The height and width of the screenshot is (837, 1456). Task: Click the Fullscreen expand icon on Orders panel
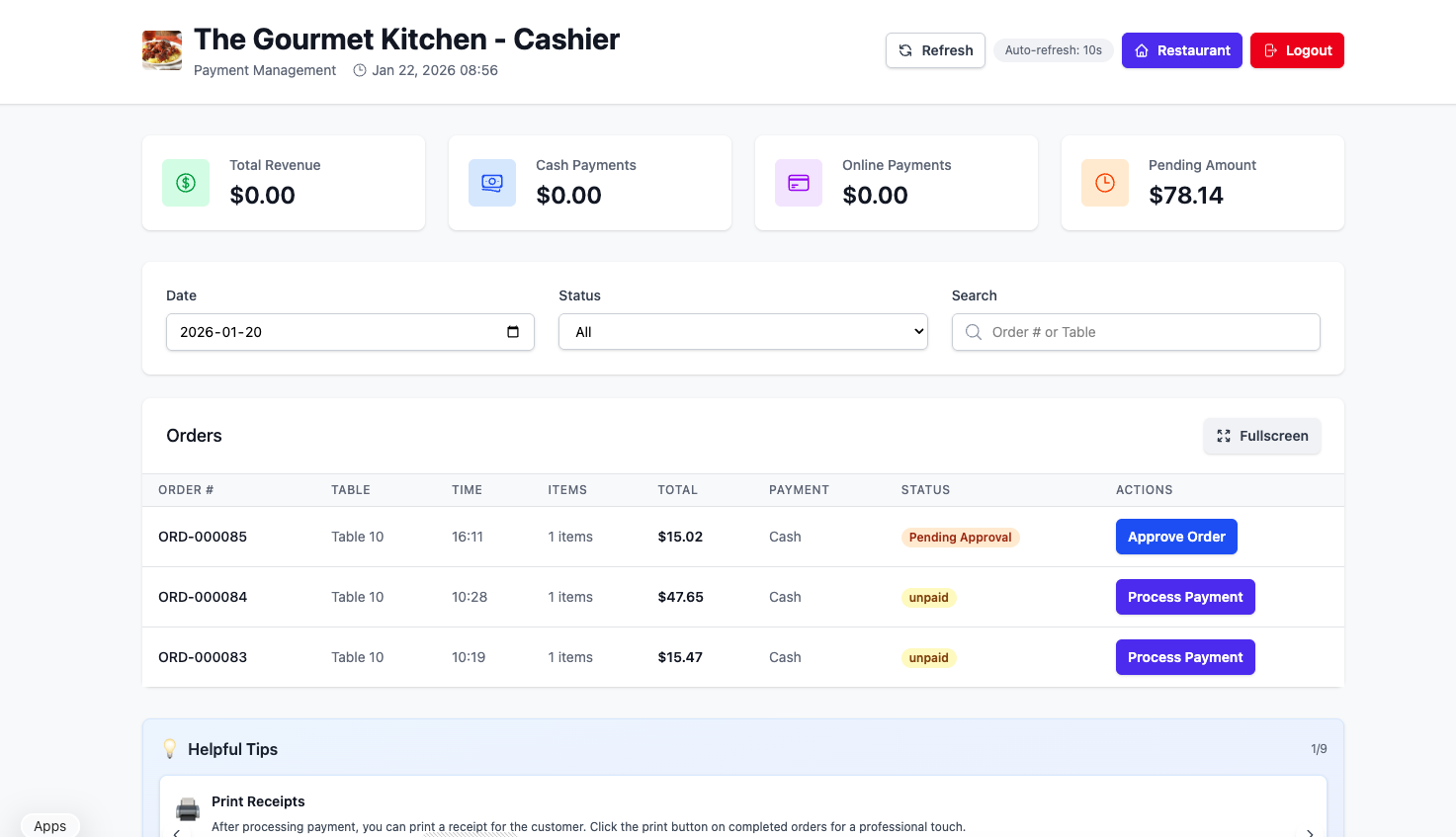(1223, 436)
